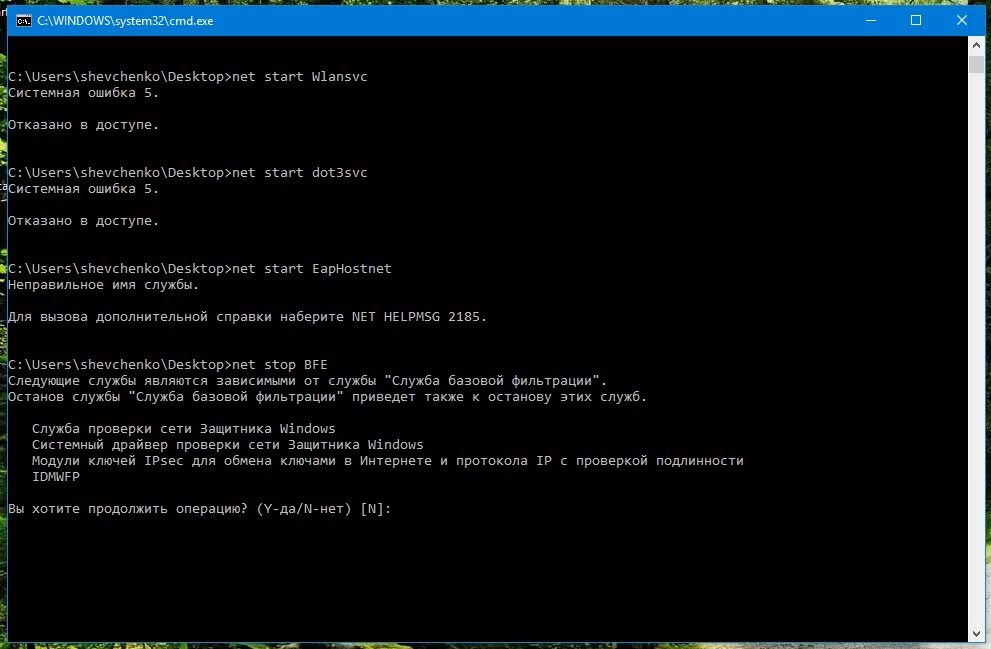
Task: Click the scrollbar up arrow
Action: pos(976,45)
